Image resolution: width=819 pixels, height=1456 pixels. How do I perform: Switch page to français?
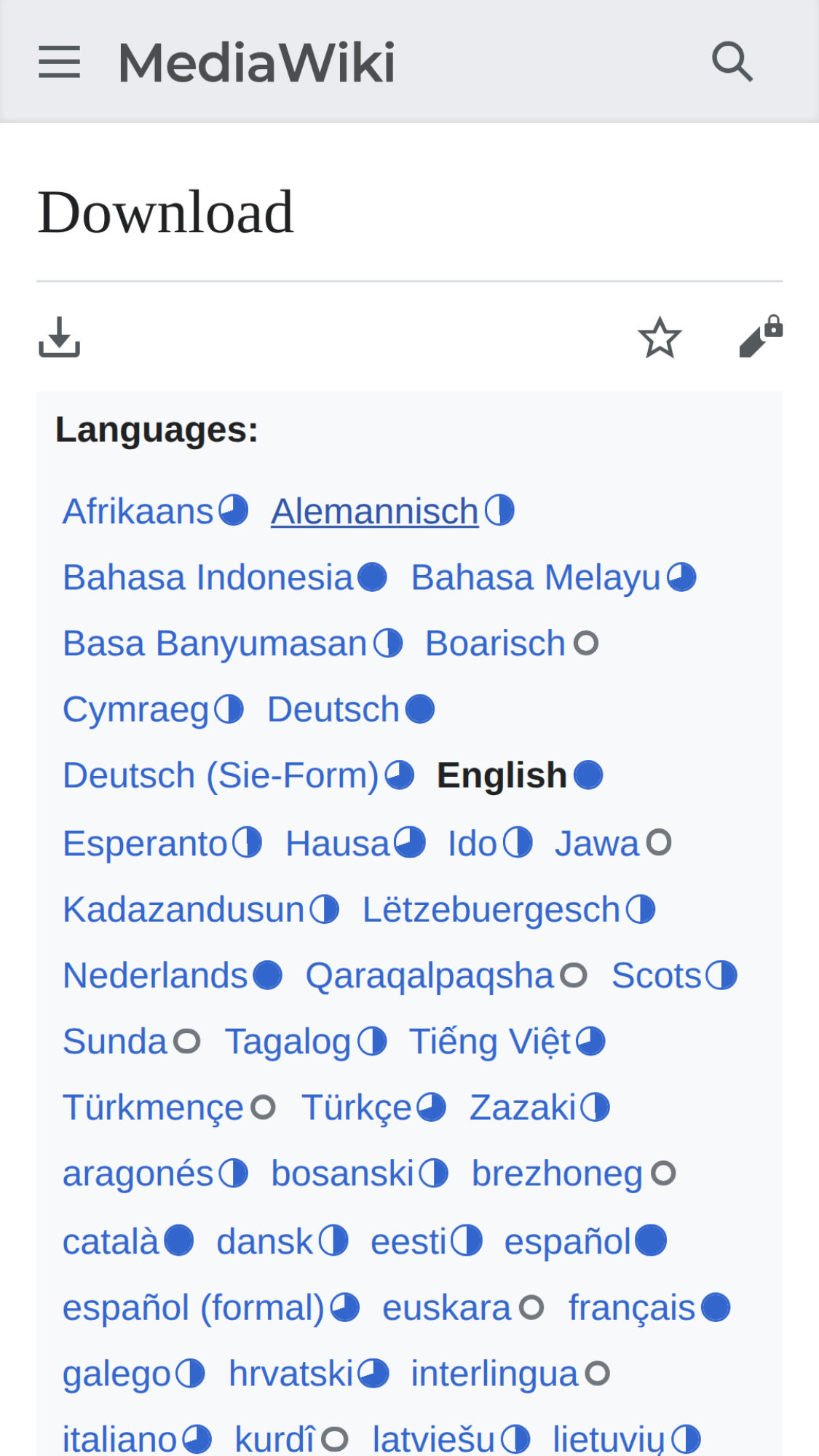631,1307
